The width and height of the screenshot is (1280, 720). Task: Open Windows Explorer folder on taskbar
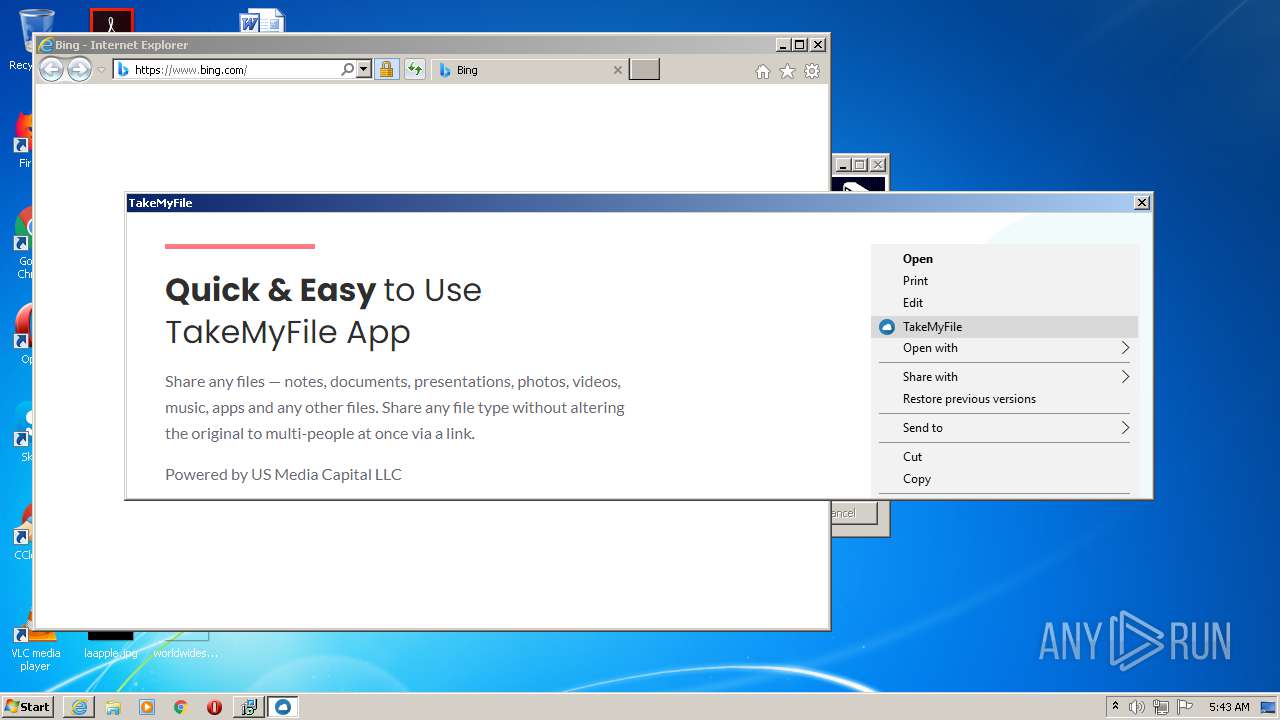(x=113, y=707)
